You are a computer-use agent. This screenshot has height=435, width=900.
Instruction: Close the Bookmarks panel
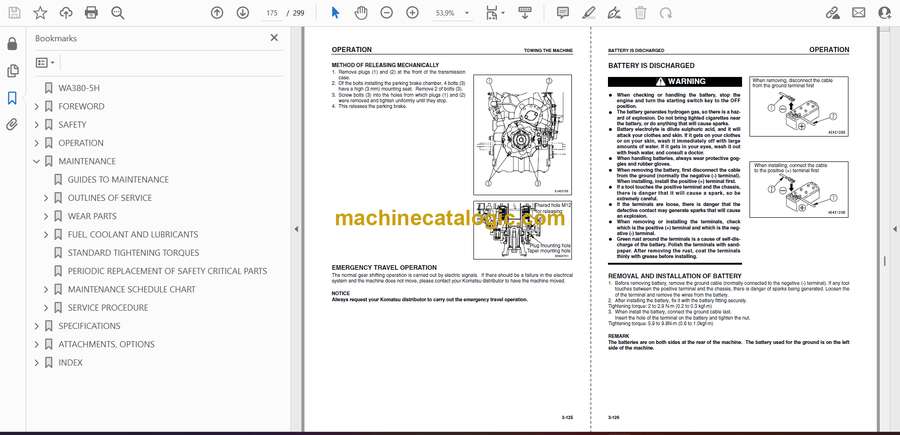[x=274, y=38]
